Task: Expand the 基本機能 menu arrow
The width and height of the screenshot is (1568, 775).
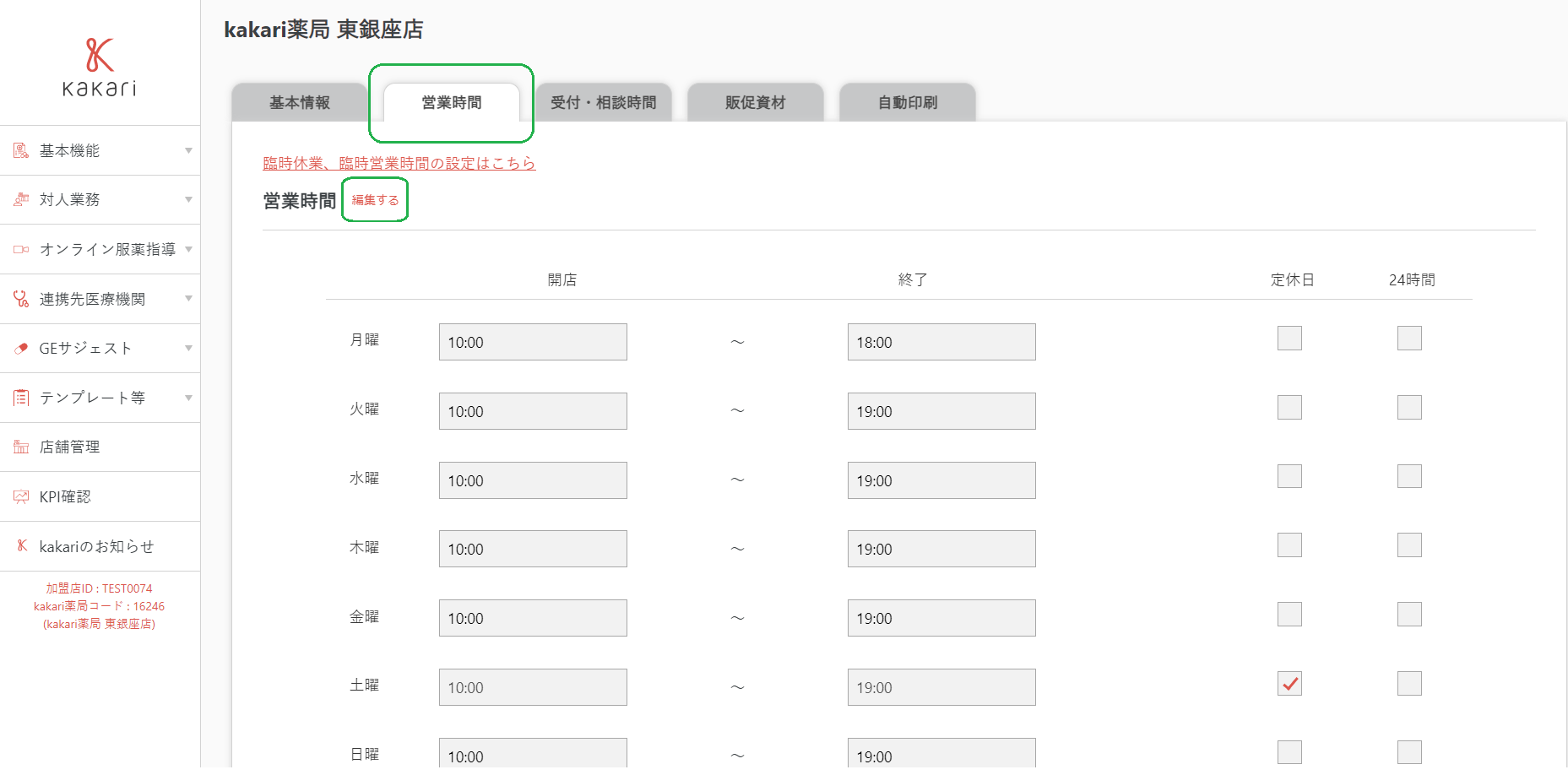Action: (188, 150)
